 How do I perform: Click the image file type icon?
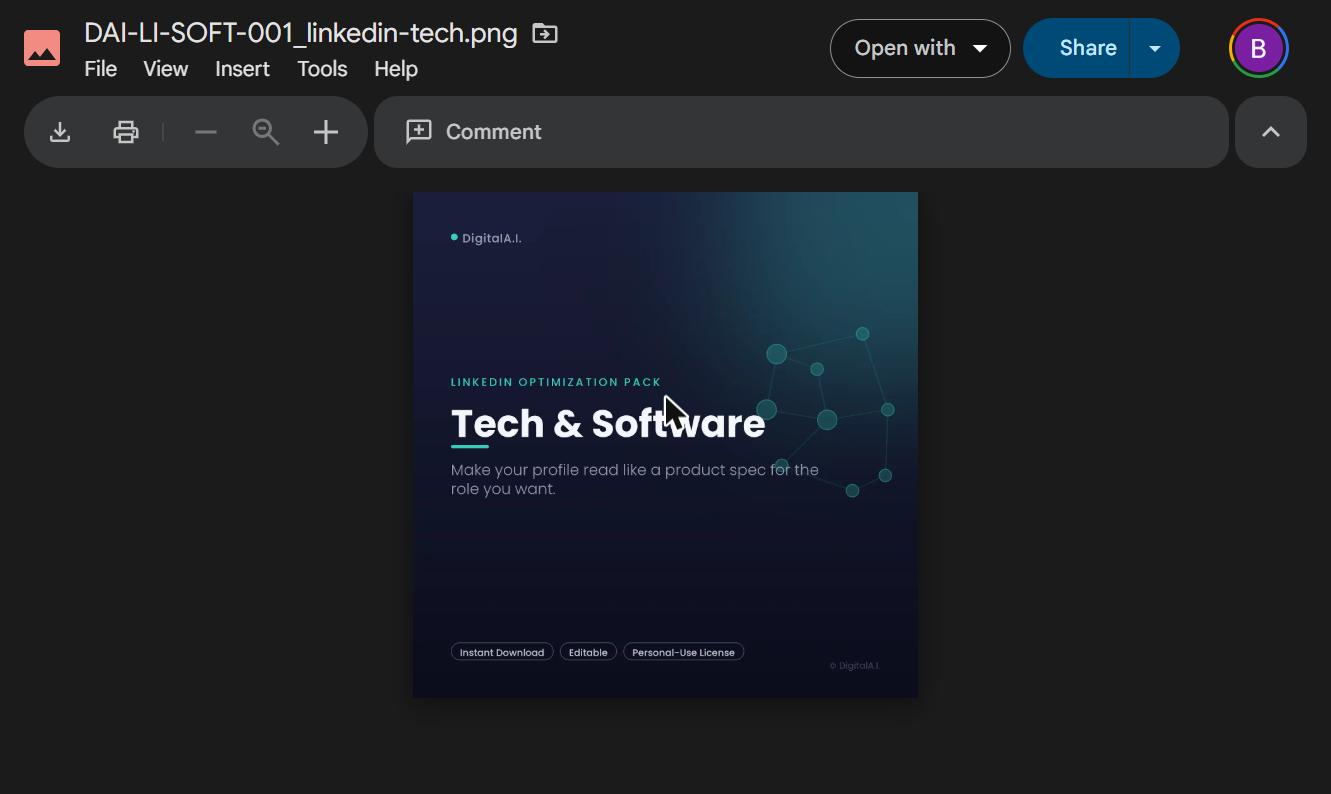click(x=42, y=48)
